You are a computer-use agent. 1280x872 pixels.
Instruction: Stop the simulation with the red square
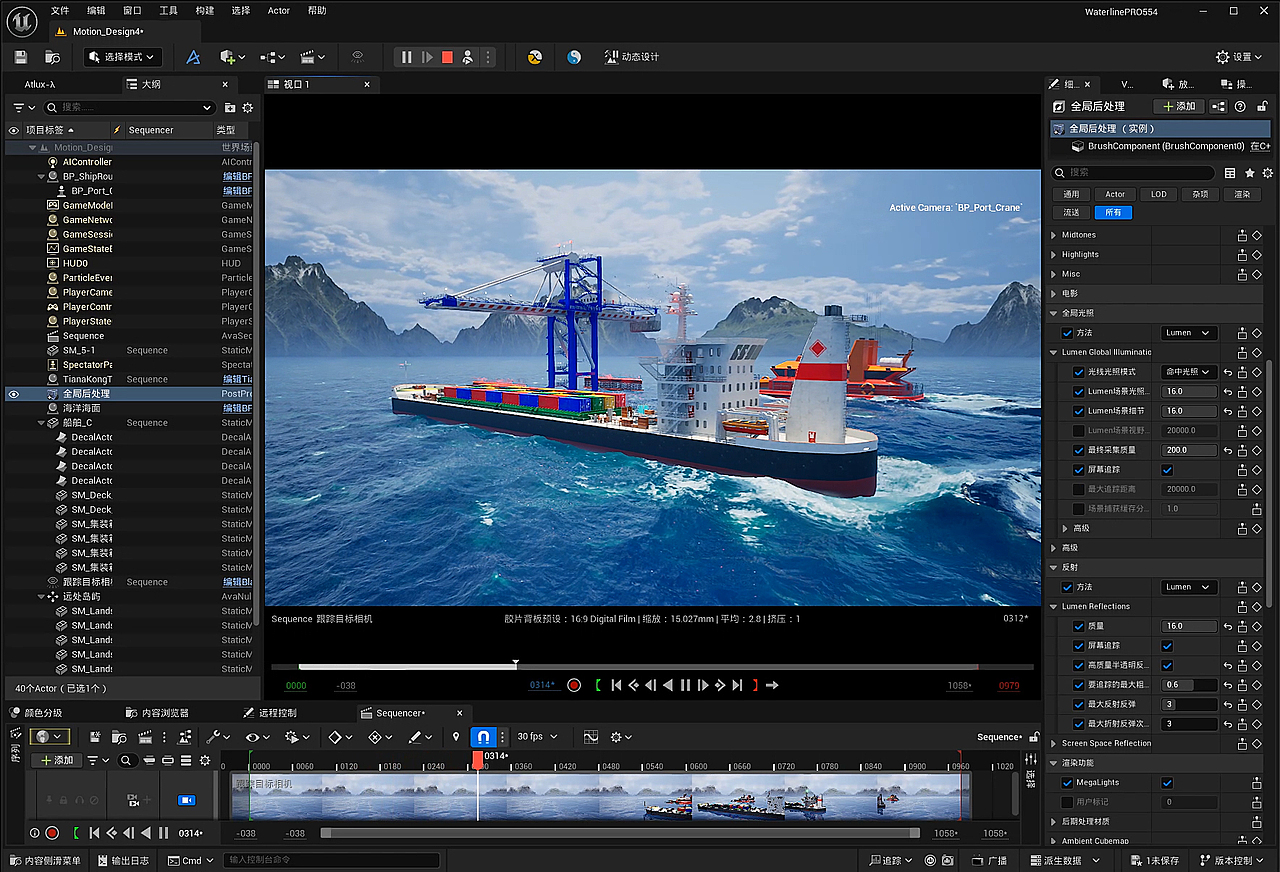[447, 57]
